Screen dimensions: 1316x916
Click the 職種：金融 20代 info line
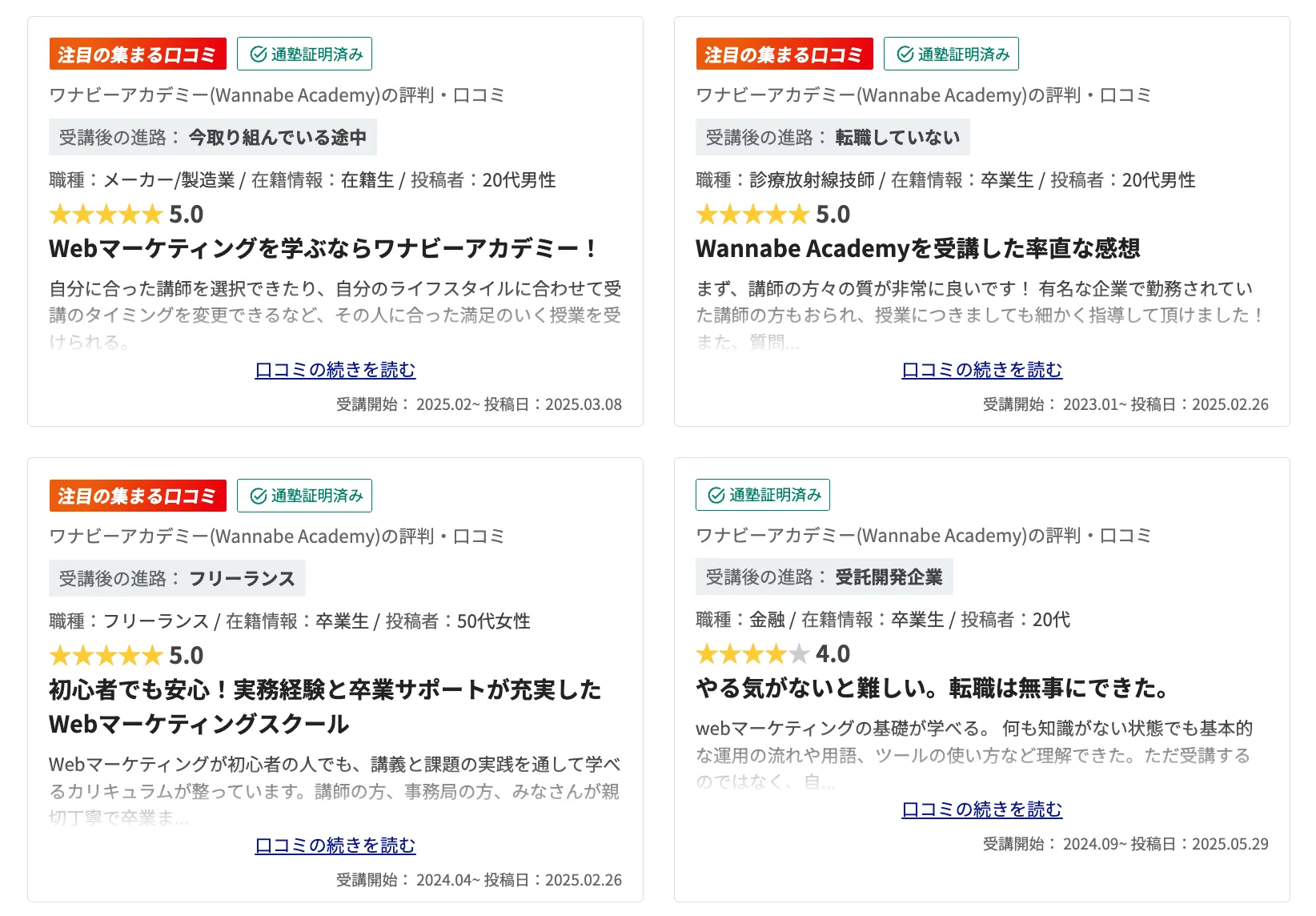point(883,619)
